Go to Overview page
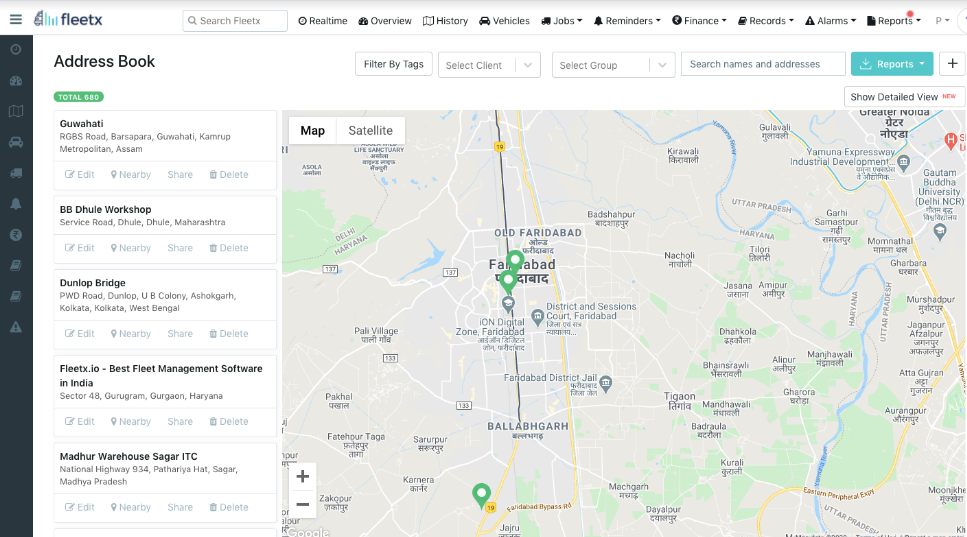The image size is (967, 537). pyautogui.click(x=385, y=20)
